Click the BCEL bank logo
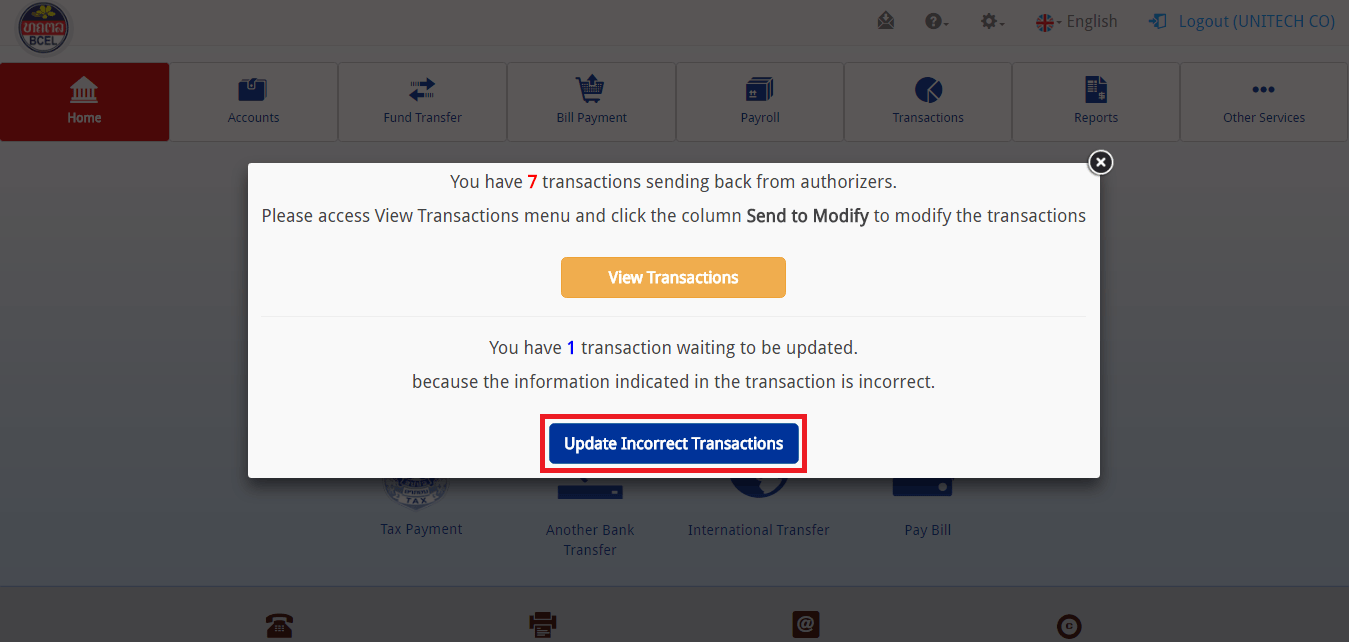This screenshot has height=642, width=1349. pos(44,27)
